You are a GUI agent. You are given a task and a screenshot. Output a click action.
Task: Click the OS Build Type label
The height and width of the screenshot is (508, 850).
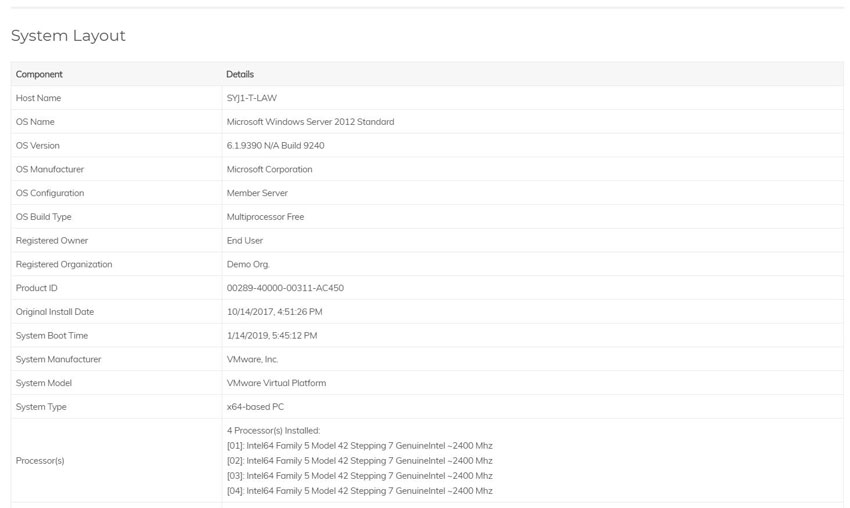[x=43, y=217]
